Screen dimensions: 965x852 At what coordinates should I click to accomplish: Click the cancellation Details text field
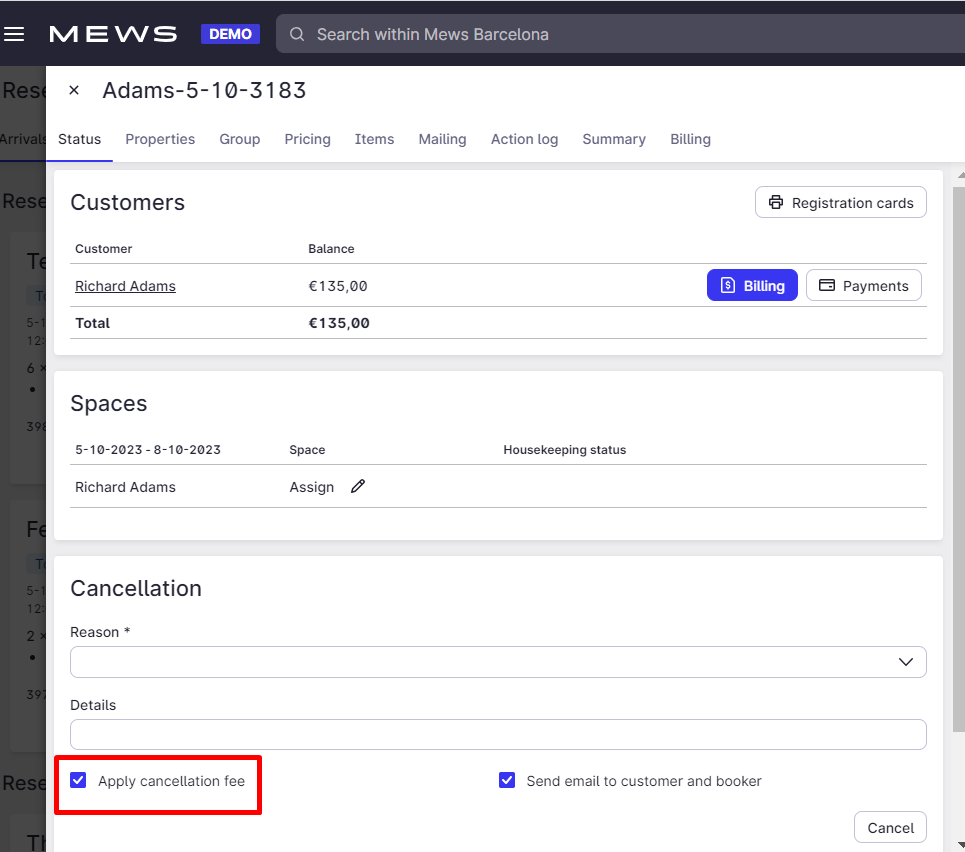pos(498,734)
